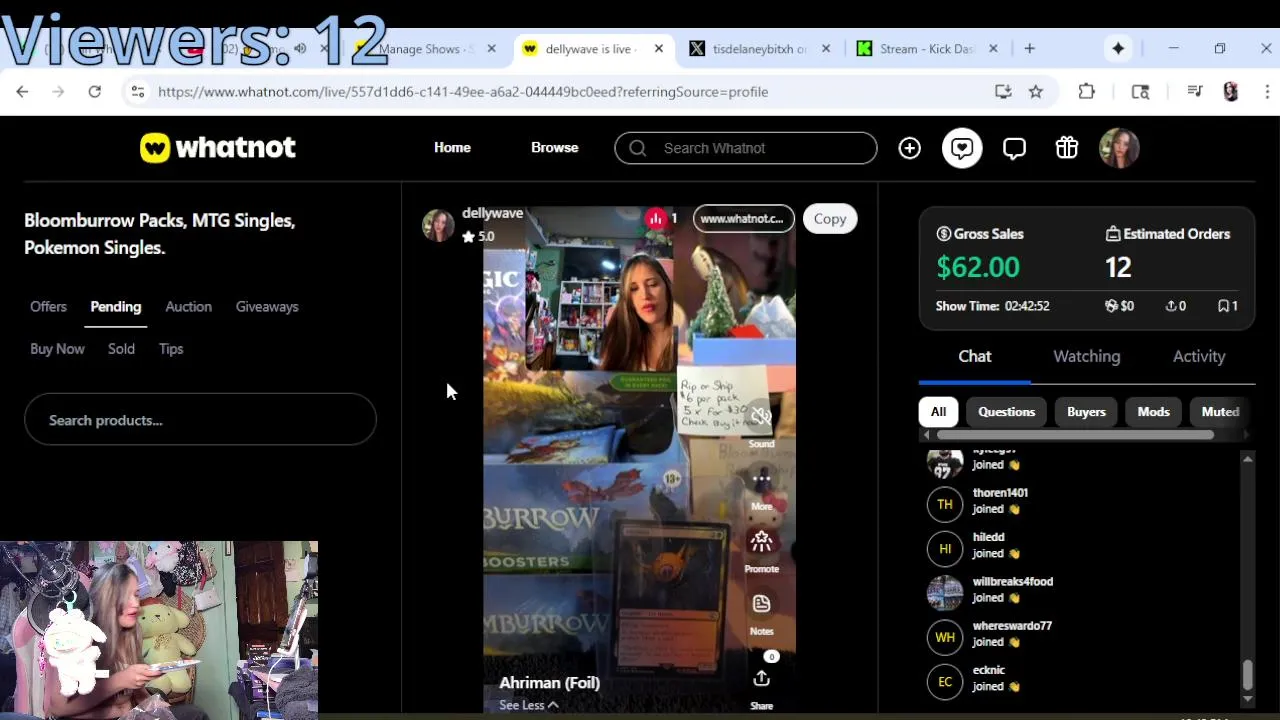Click the site information icon in address bar
The image size is (1280, 720).
click(x=137, y=91)
